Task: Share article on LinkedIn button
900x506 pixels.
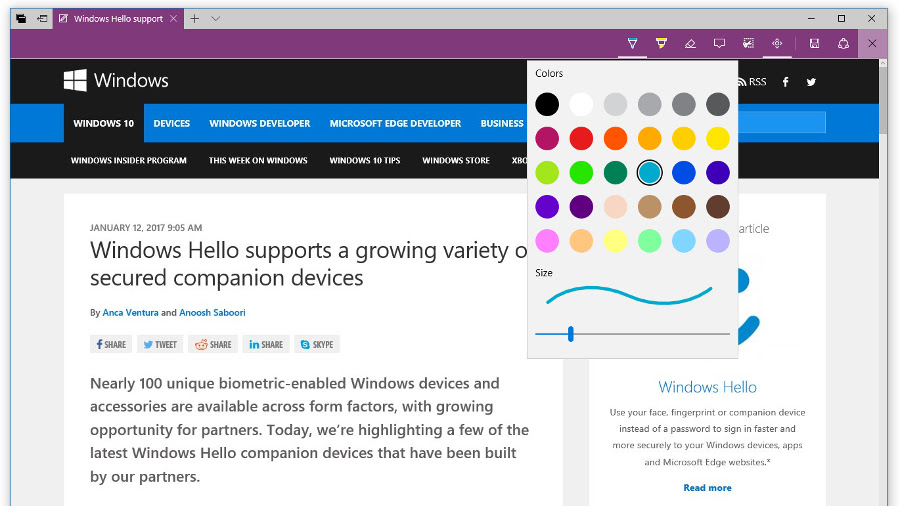Action: pos(266,344)
